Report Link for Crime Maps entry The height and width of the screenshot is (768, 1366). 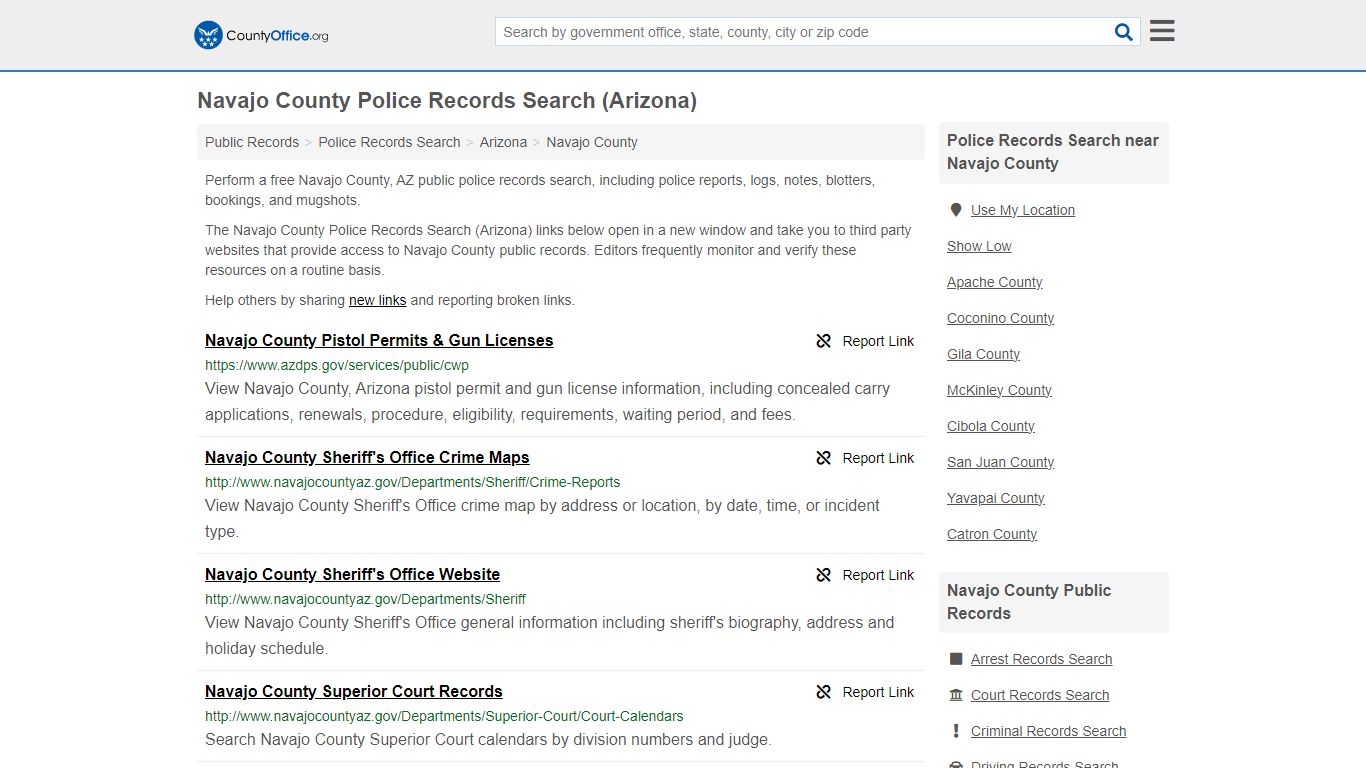(878, 458)
